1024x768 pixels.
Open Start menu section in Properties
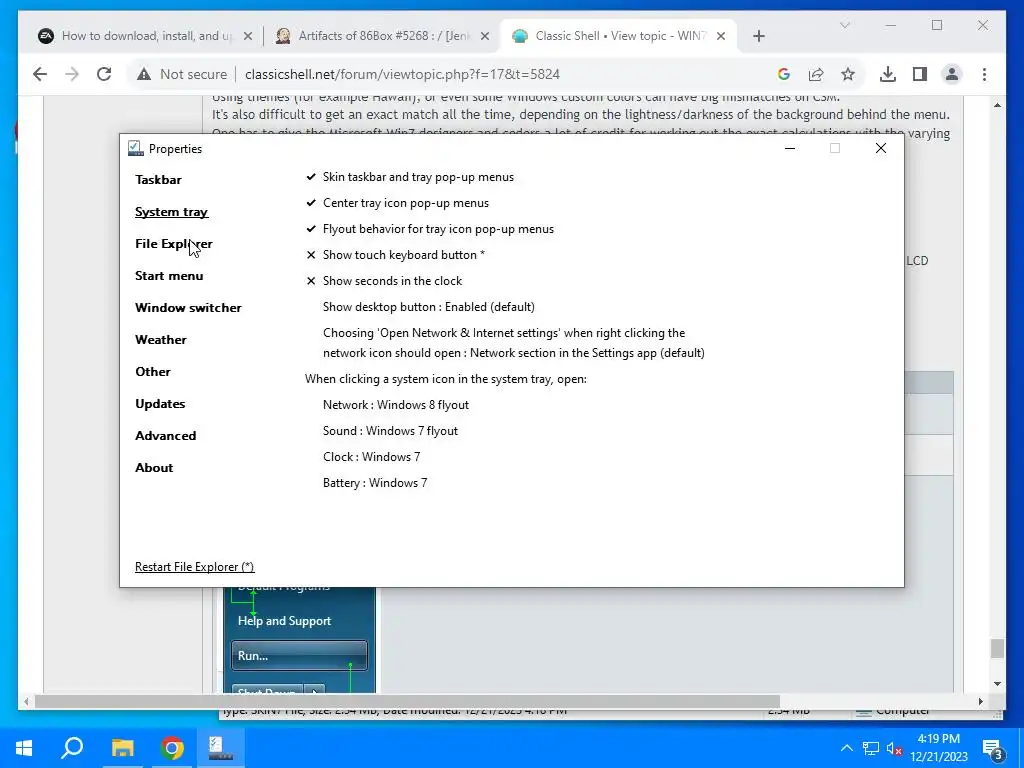coord(169,276)
